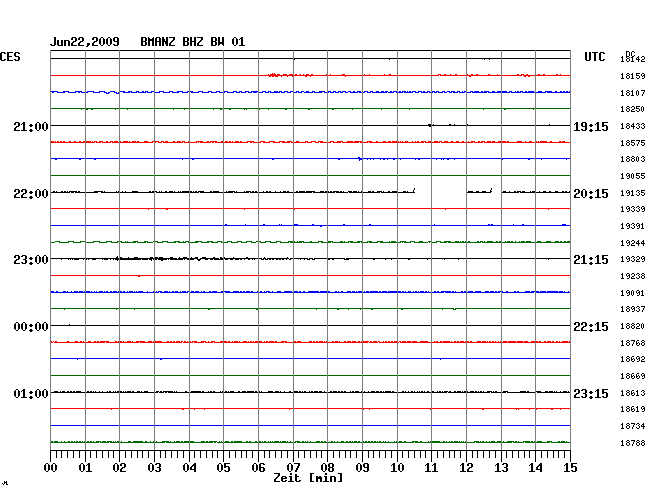This screenshot has width=650, height=494.
Task: Click the DC value 18820
Action: 633,326
